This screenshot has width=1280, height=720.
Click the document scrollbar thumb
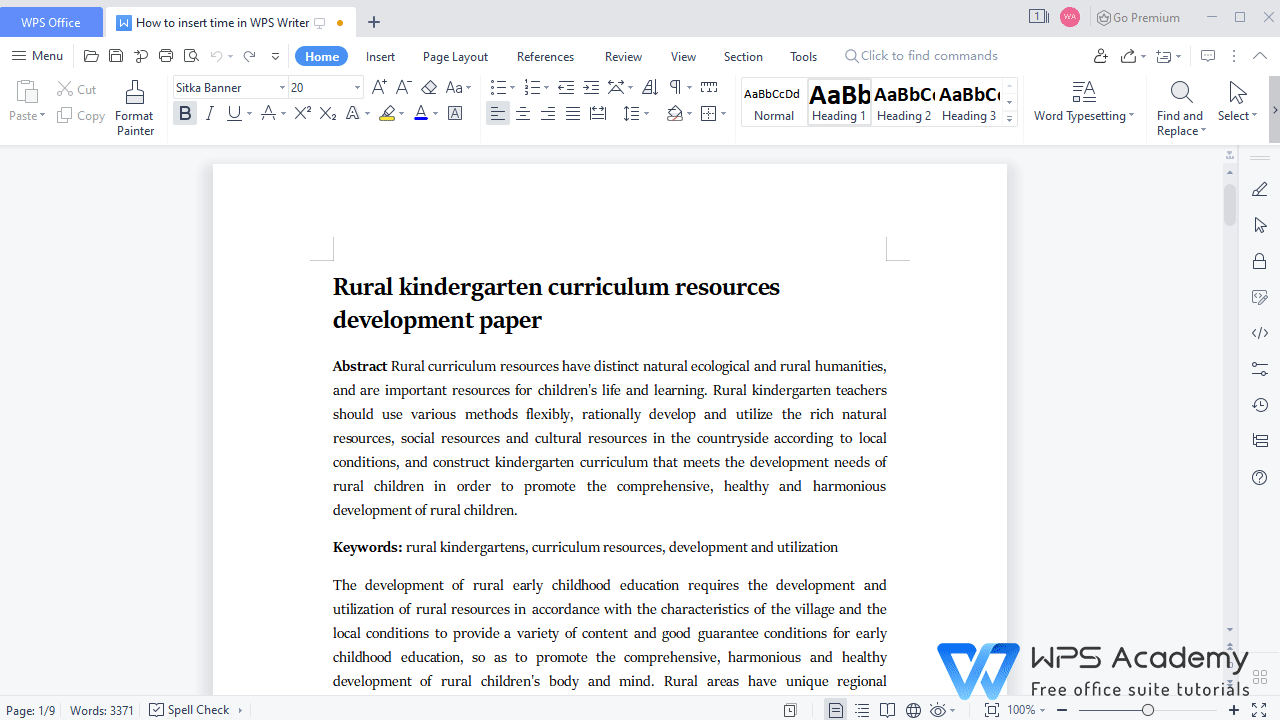click(1229, 205)
